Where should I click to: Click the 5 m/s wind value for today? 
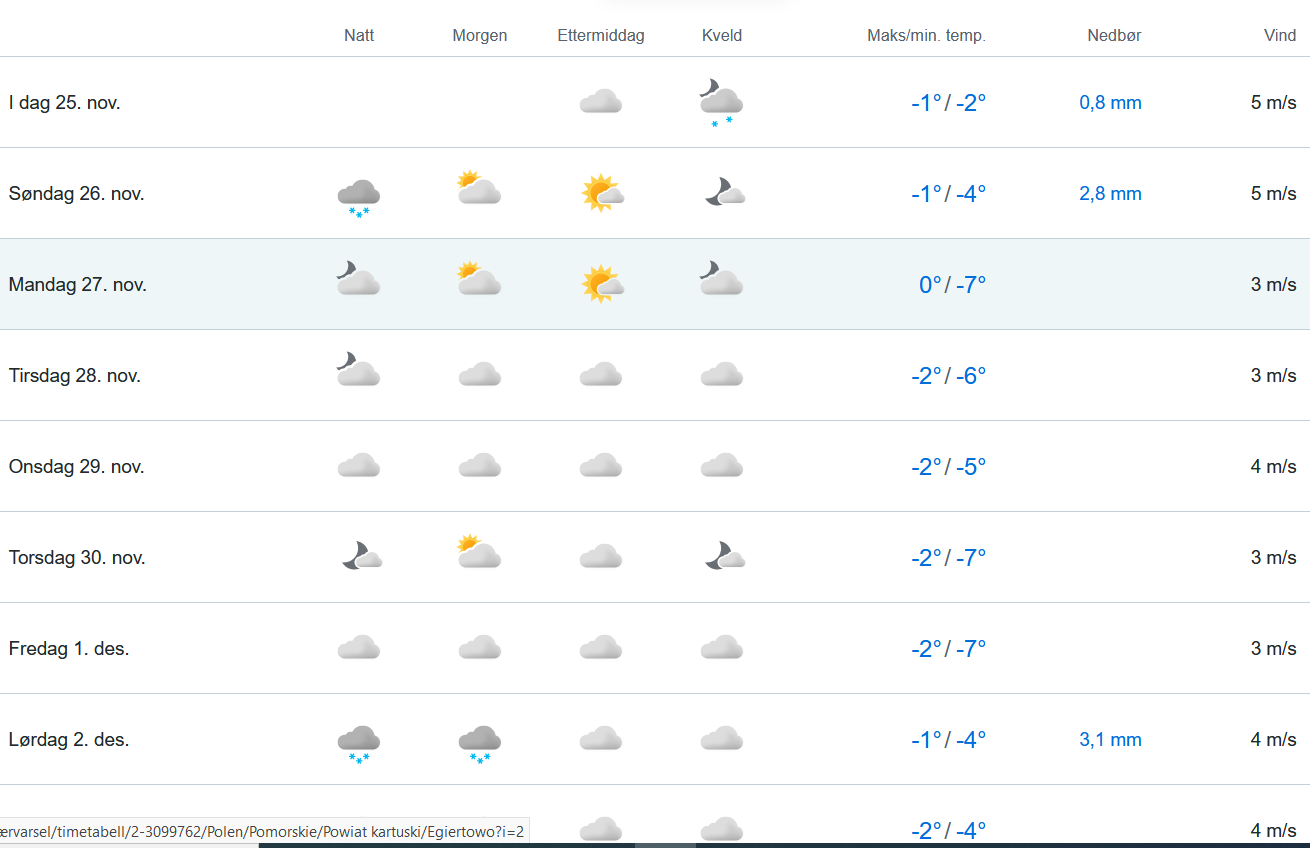pyautogui.click(x=1273, y=103)
